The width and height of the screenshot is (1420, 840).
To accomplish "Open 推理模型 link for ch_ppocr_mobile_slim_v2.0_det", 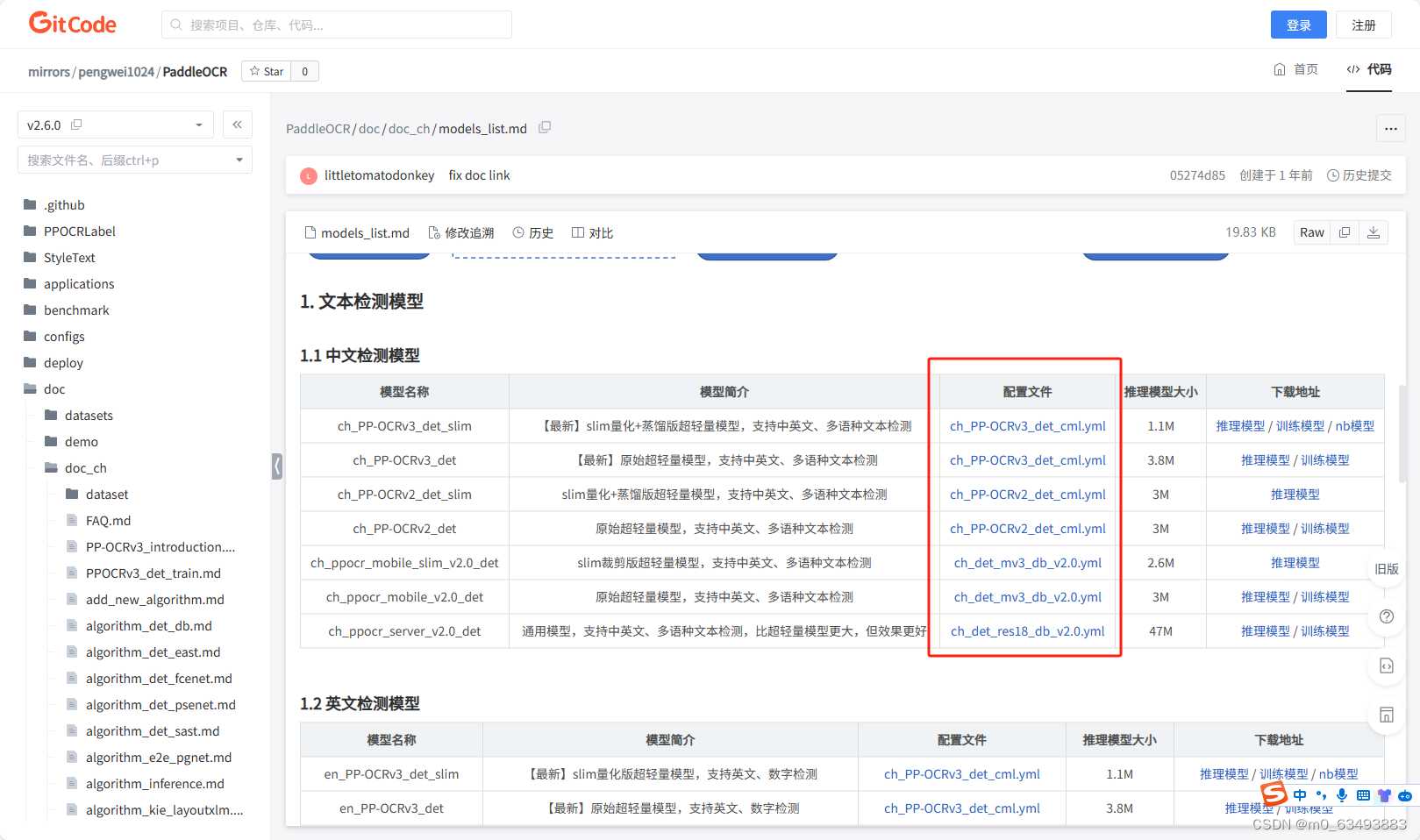I will point(1295,563).
